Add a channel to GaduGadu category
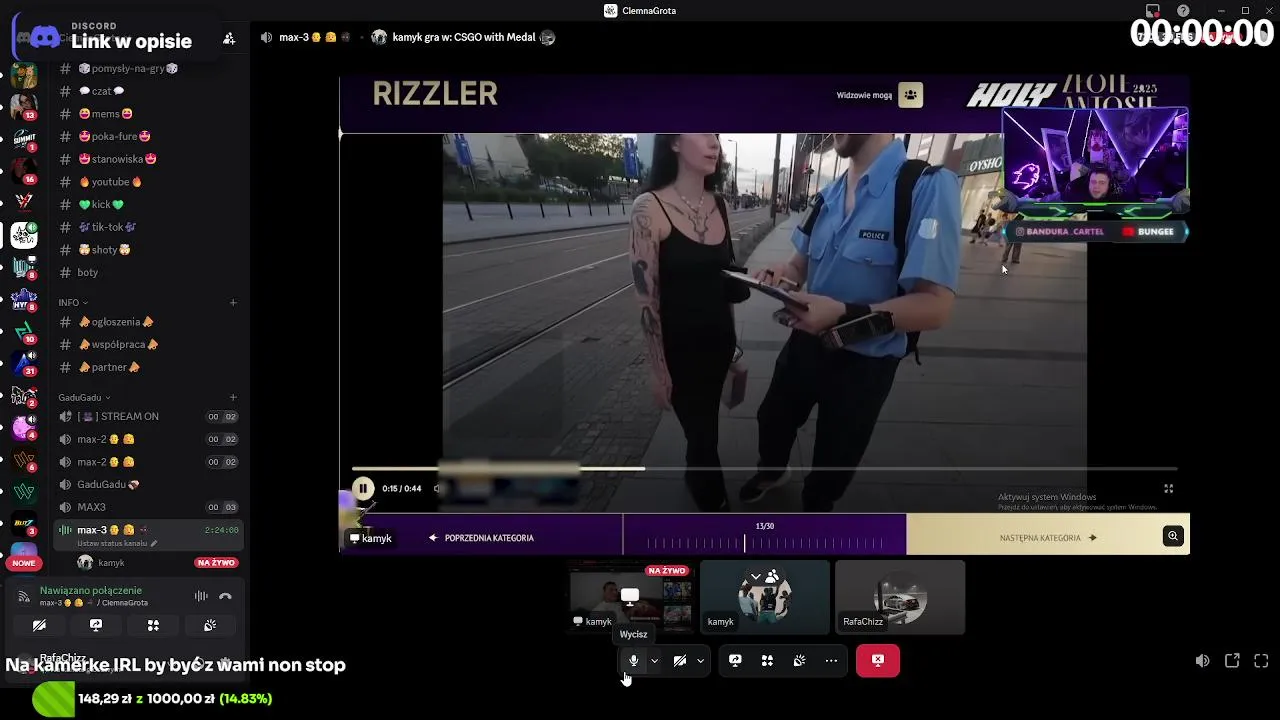Screen dimensions: 1280x720 (233, 397)
